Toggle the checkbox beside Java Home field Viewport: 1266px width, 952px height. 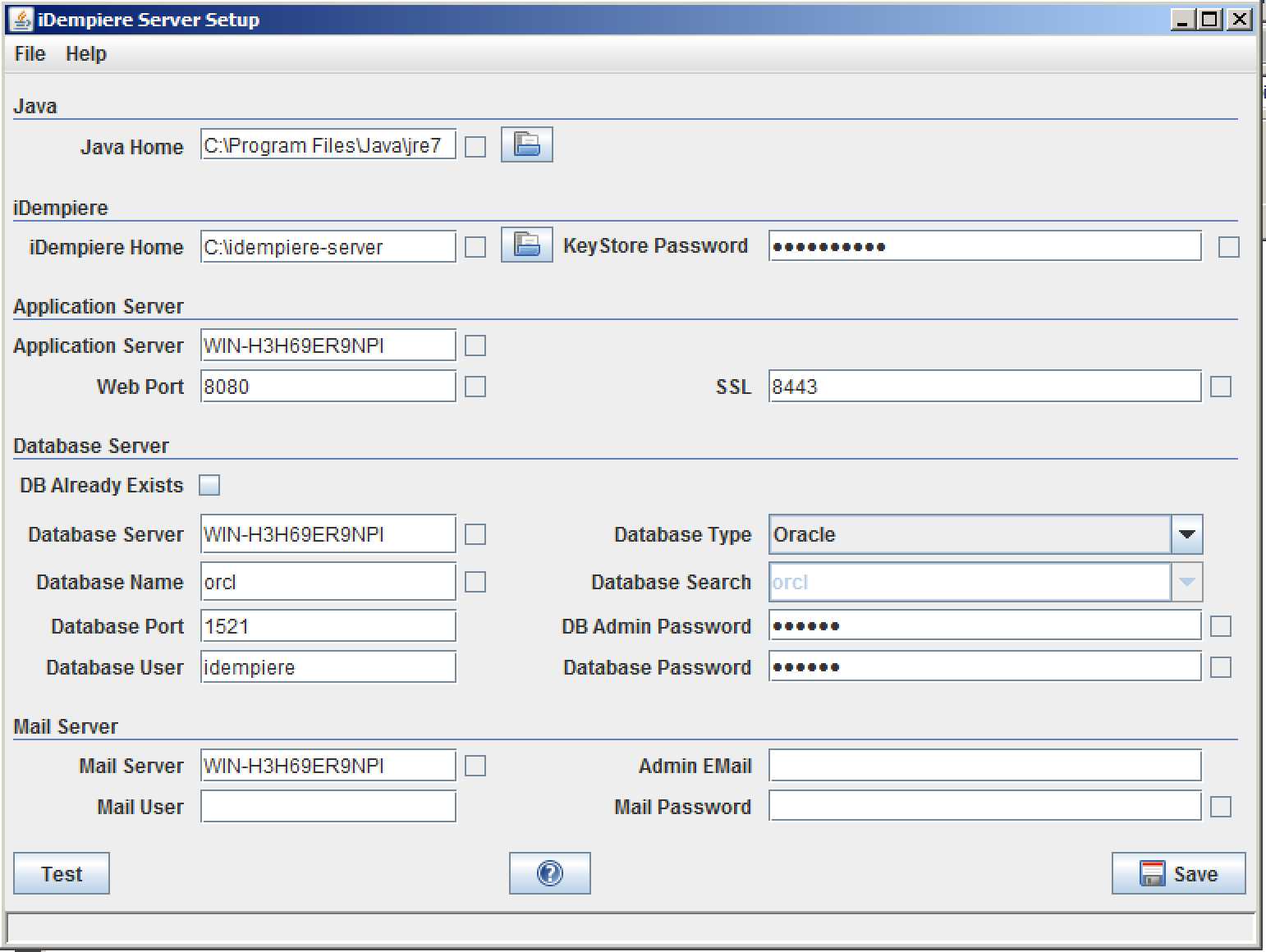click(475, 147)
